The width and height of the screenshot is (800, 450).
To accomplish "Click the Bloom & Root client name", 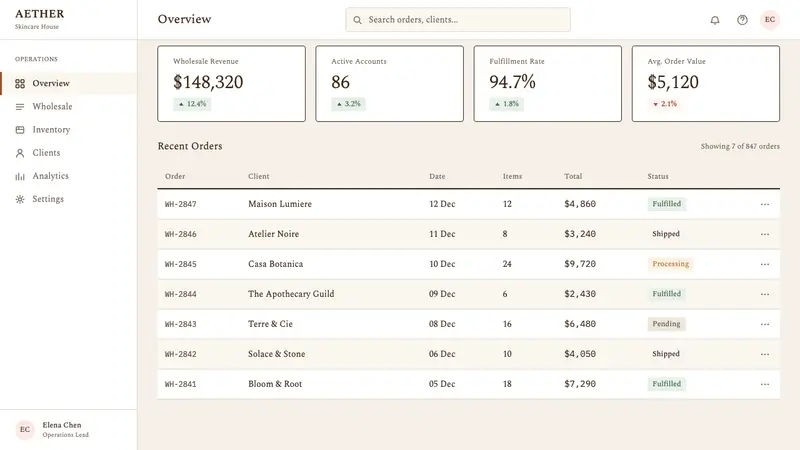I will pos(275,384).
